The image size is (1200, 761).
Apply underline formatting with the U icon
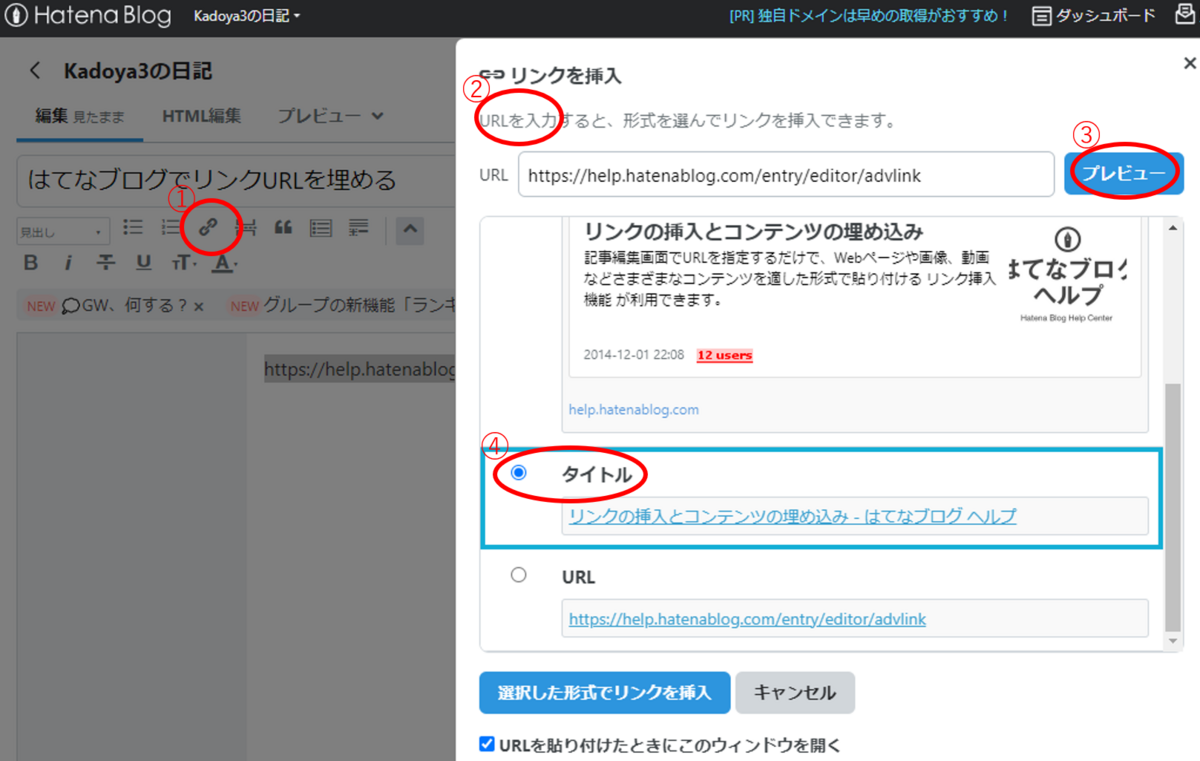coord(143,262)
